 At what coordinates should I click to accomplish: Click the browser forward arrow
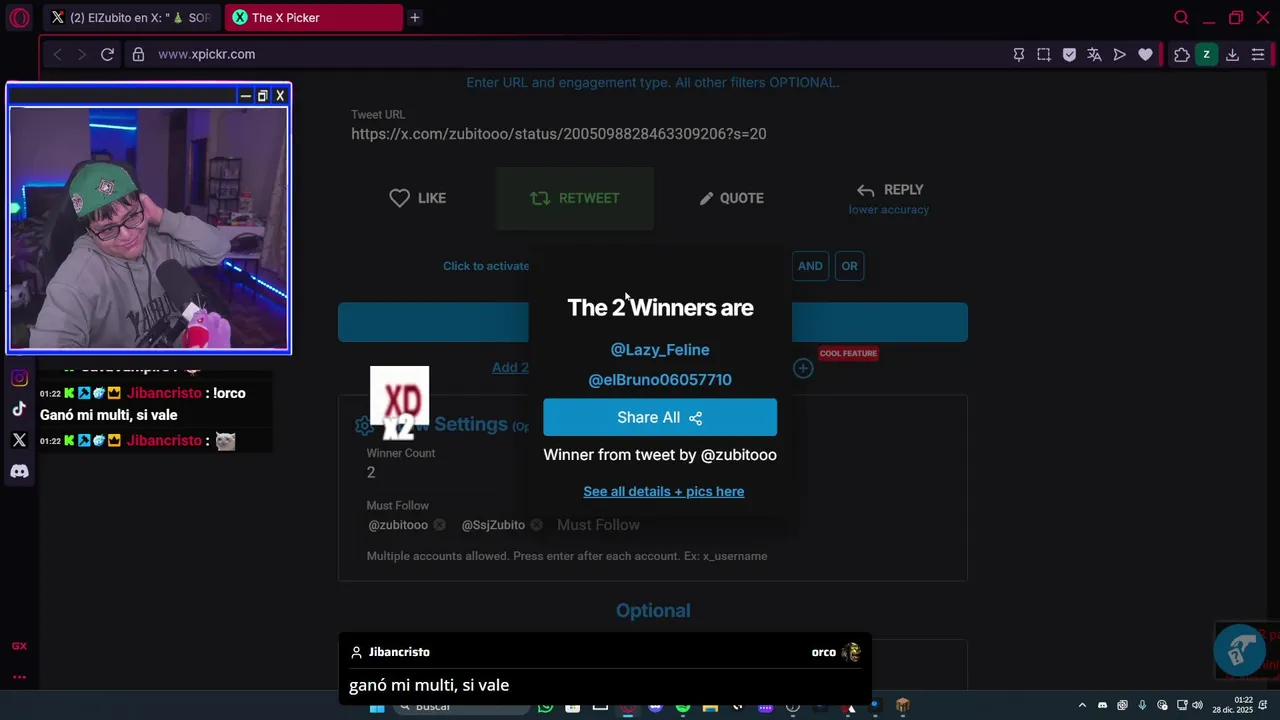(82, 54)
